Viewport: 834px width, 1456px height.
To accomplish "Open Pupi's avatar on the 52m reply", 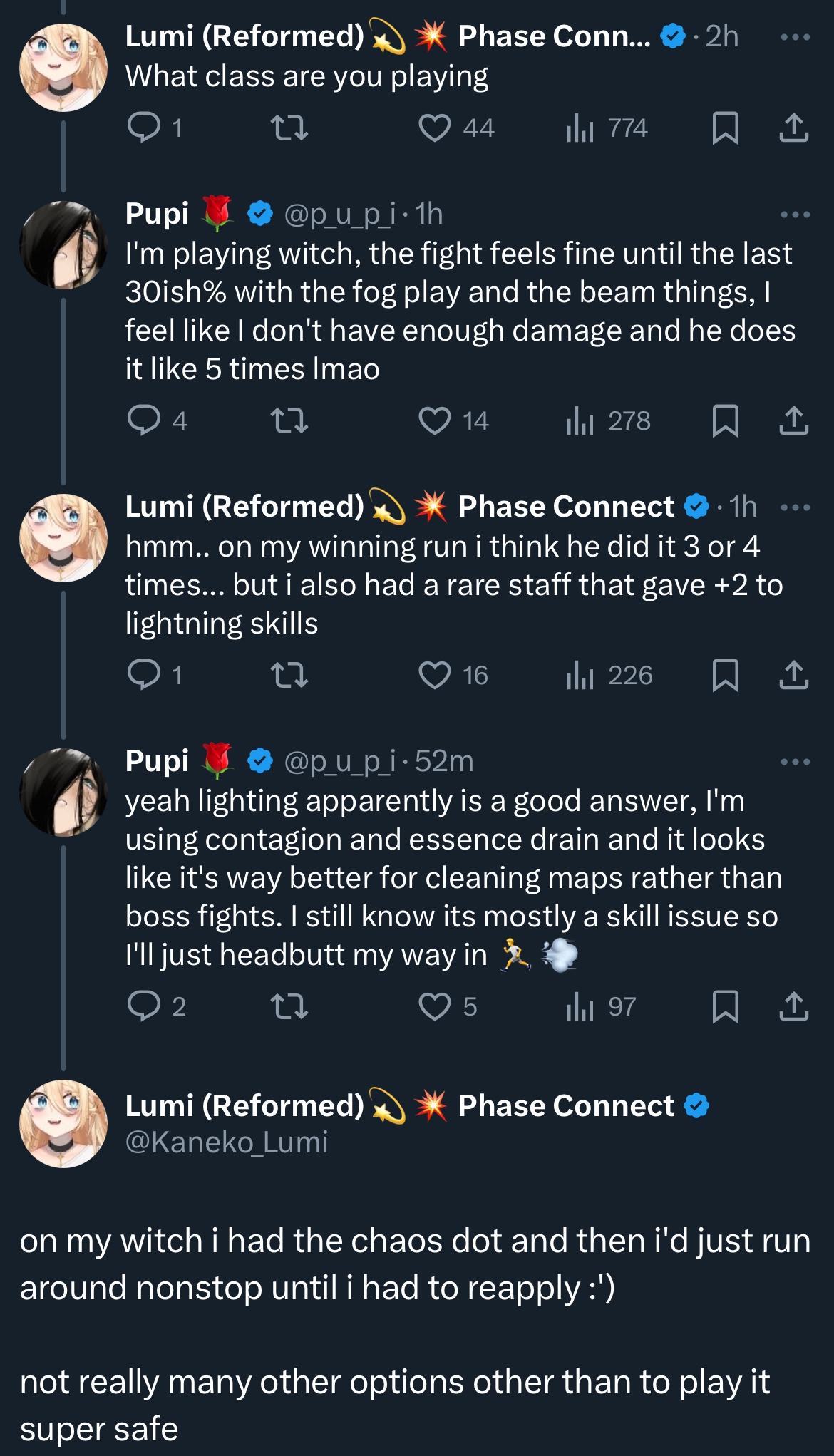I will click(x=63, y=792).
